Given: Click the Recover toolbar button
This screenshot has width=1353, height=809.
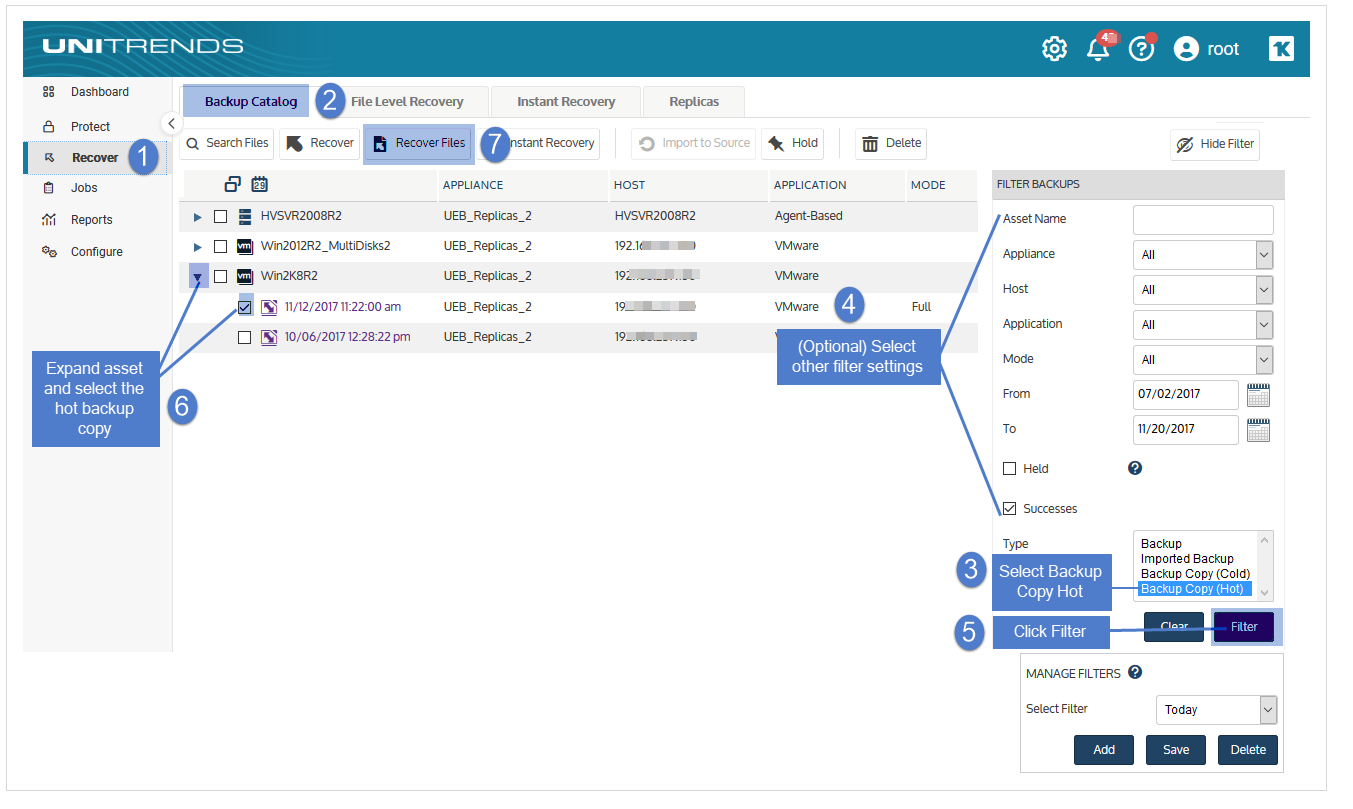Looking at the screenshot, I should (x=320, y=143).
